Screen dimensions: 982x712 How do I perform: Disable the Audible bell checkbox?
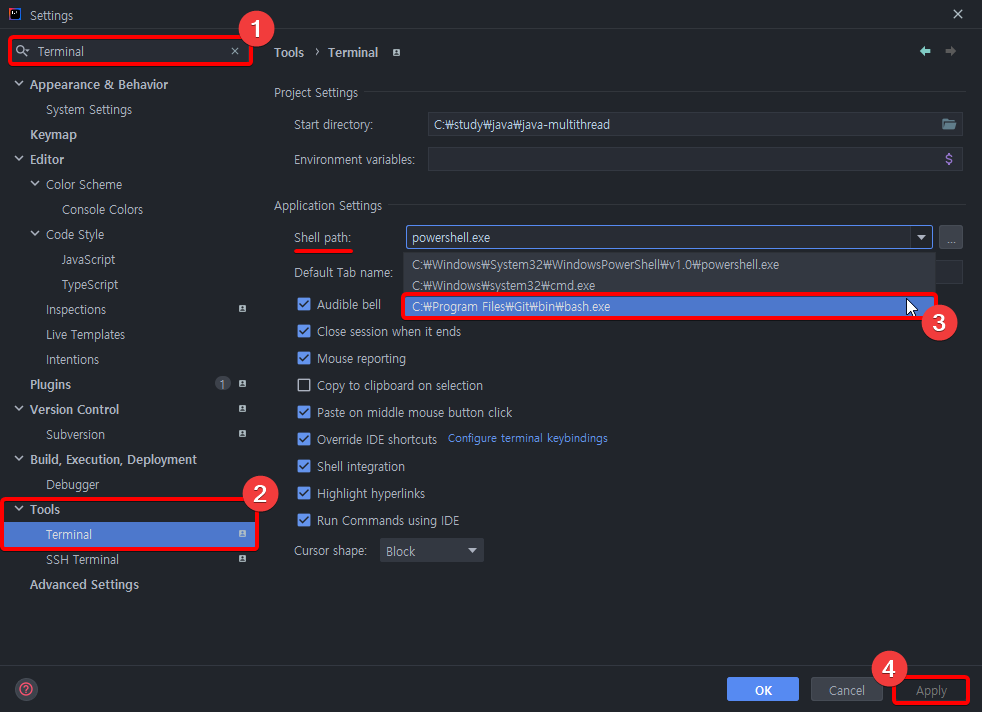coord(304,304)
